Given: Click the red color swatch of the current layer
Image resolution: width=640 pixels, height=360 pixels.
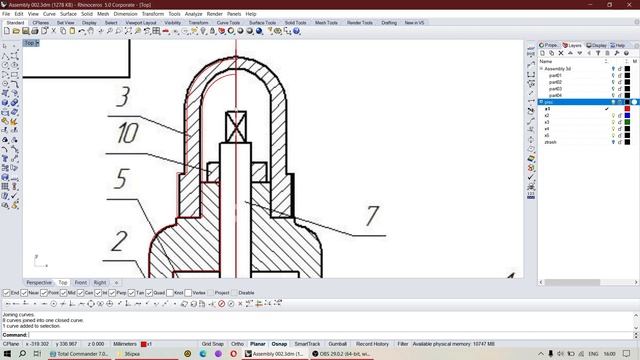Looking at the screenshot, I should [x=627, y=109].
